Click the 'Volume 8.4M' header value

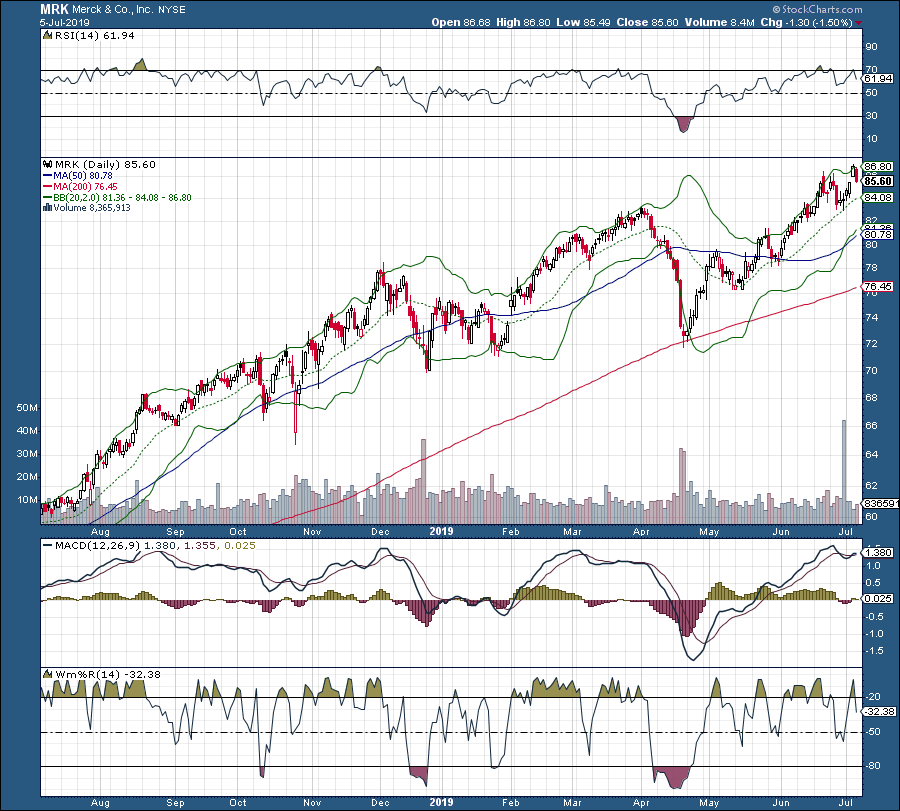(719, 22)
